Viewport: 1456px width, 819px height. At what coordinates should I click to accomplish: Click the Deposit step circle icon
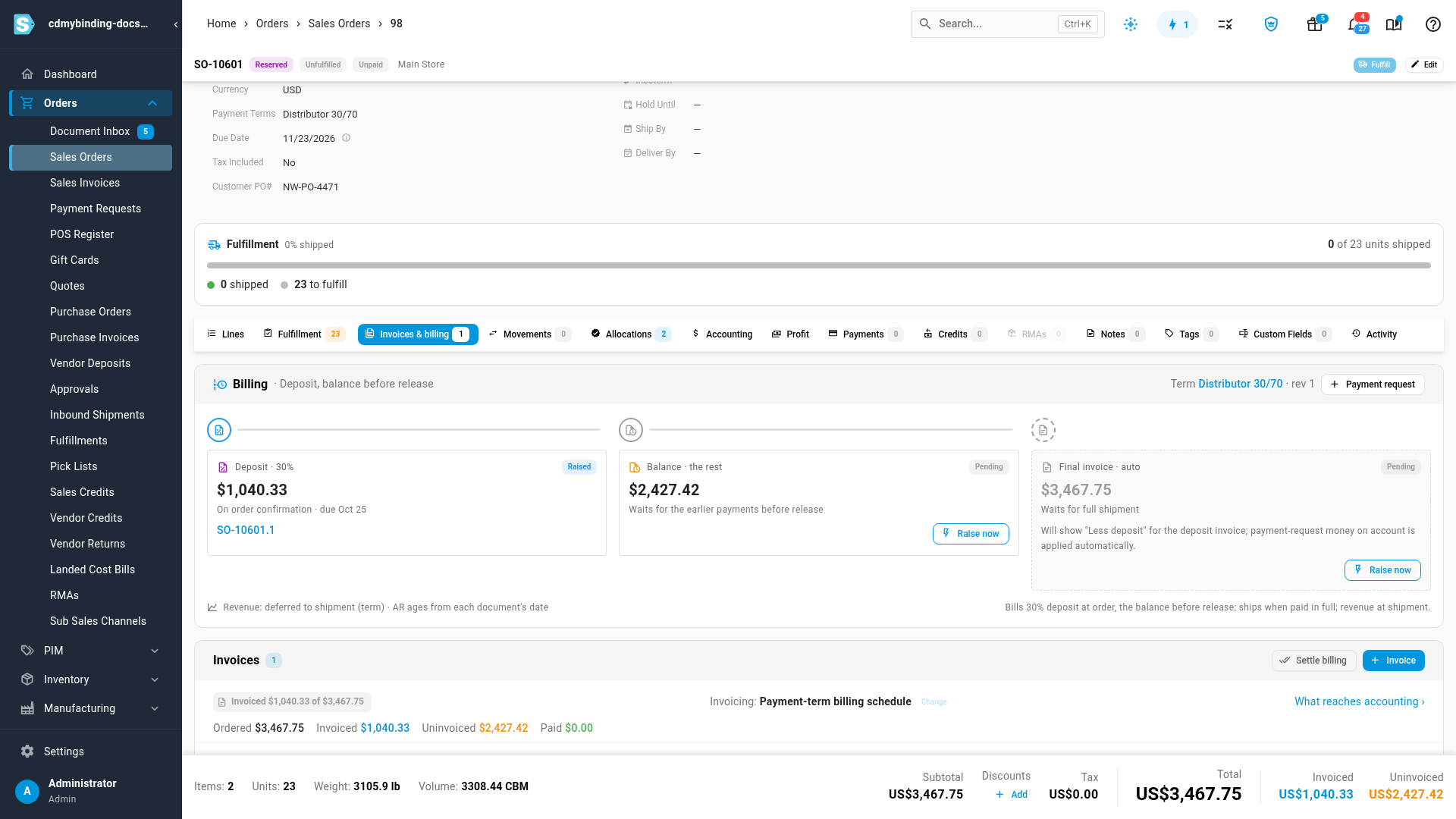(219, 430)
